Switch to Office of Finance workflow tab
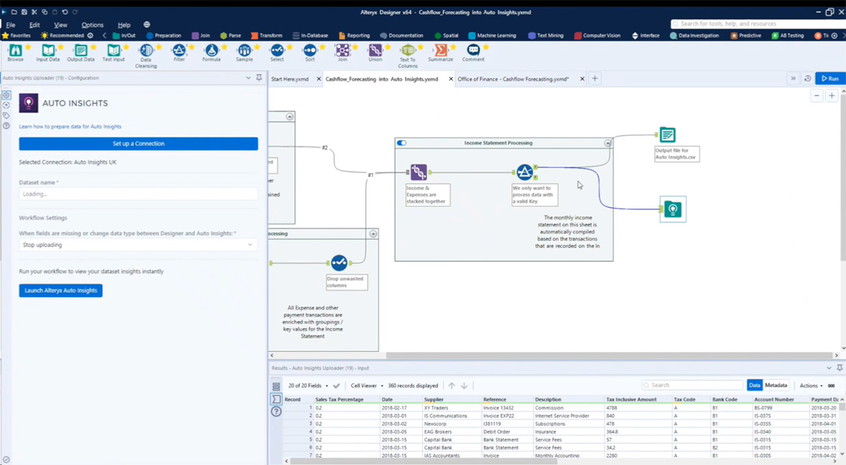846x465 pixels. coord(513,79)
